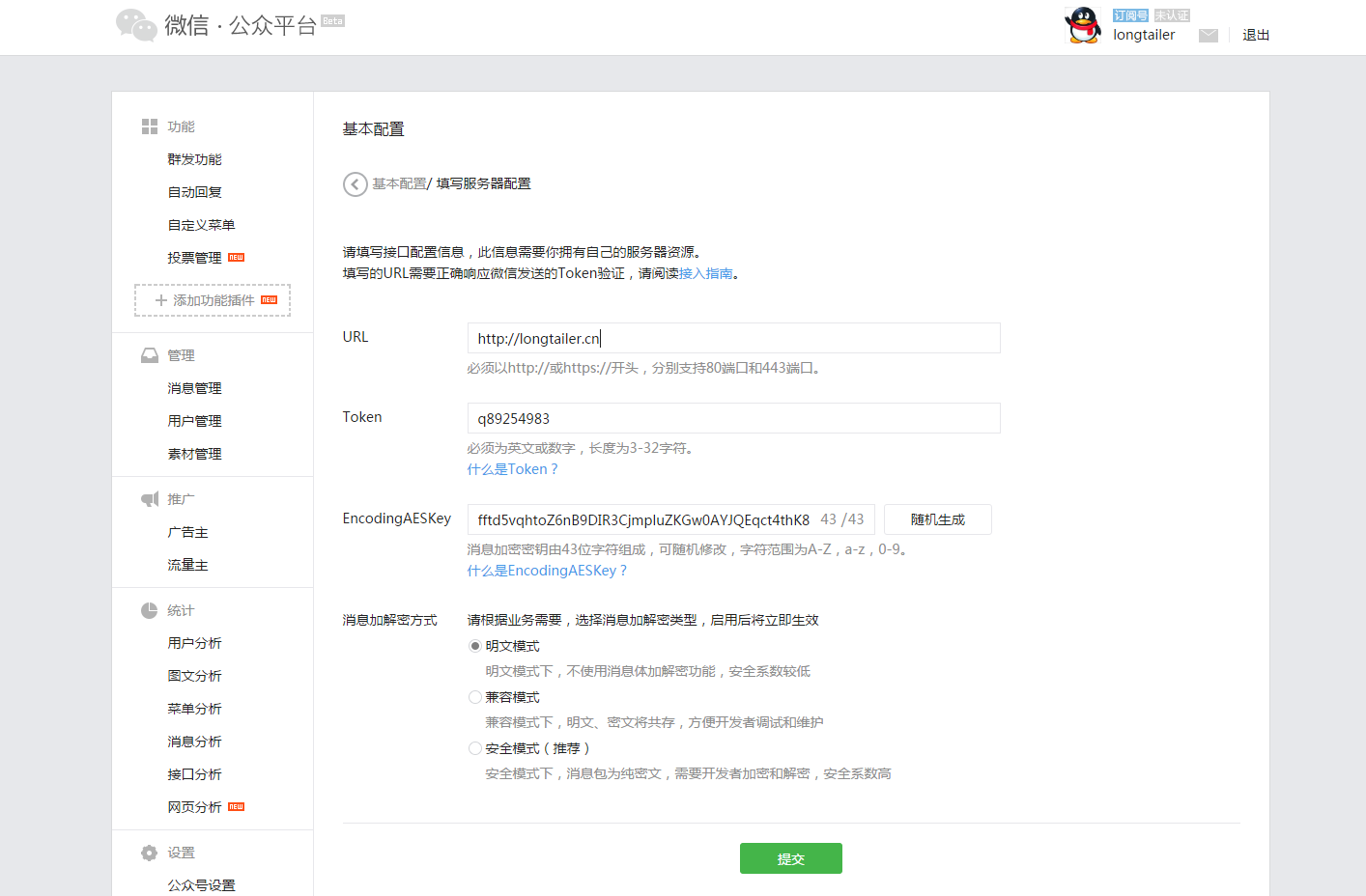This screenshot has width=1366, height=896.
Task: Open the mail envelope icon near 退出
Action: pyautogui.click(x=1209, y=34)
